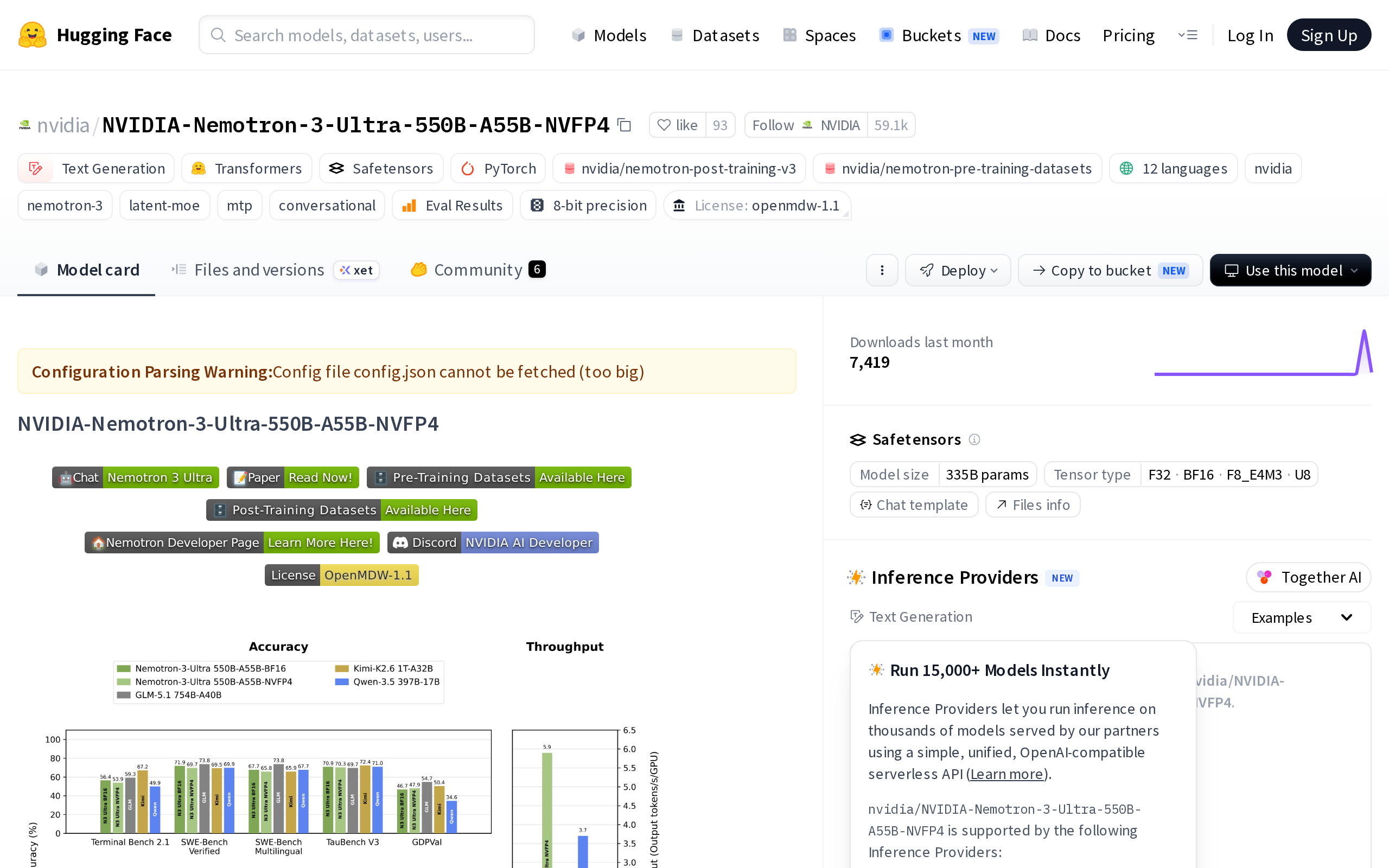Click the Discord logo badge

[400, 543]
